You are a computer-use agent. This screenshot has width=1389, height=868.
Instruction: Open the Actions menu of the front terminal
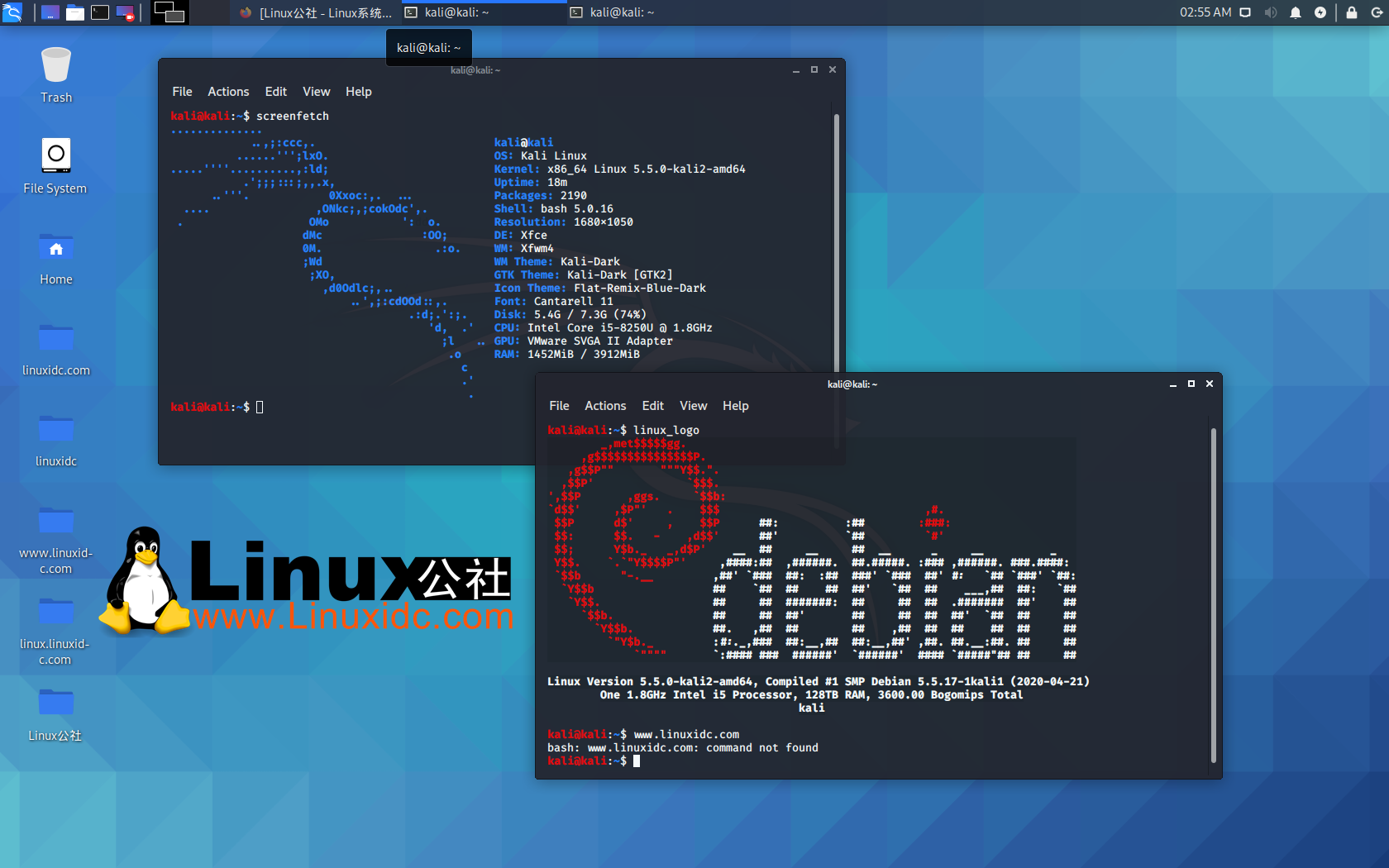[x=605, y=406]
